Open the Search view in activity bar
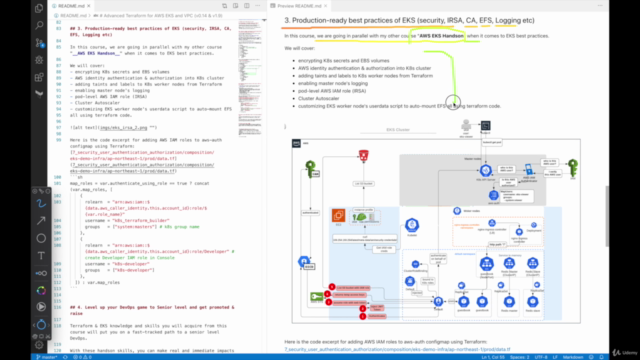Viewport: 640px width, 360px height. (39, 25)
